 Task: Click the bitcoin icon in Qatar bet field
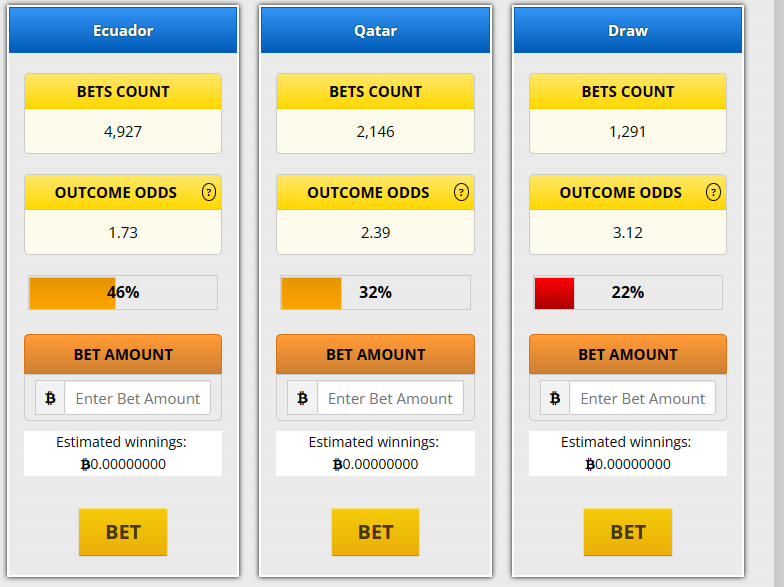[x=302, y=398]
